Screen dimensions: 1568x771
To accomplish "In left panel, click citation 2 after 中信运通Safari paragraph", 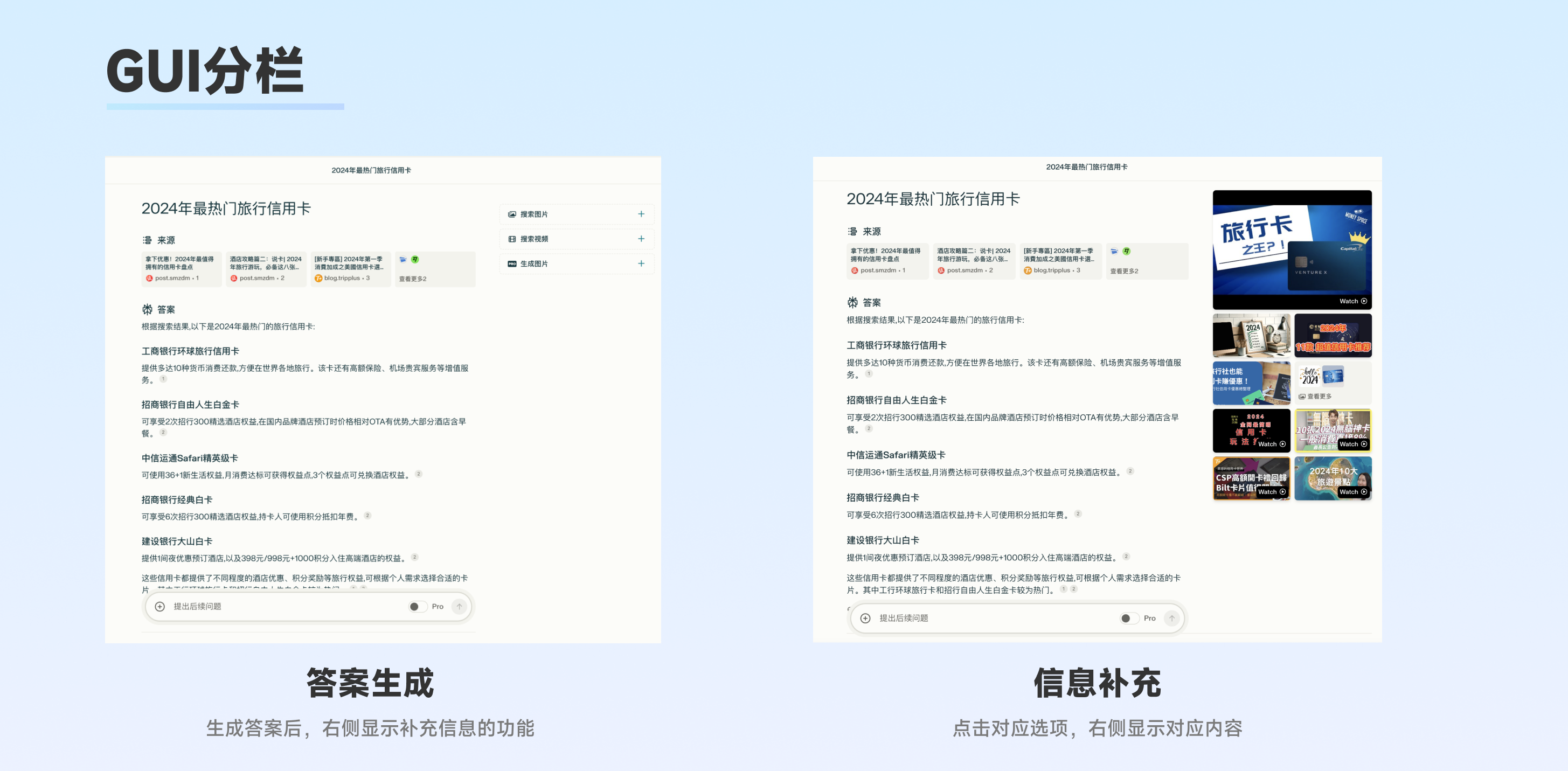I will pos(418,474).
